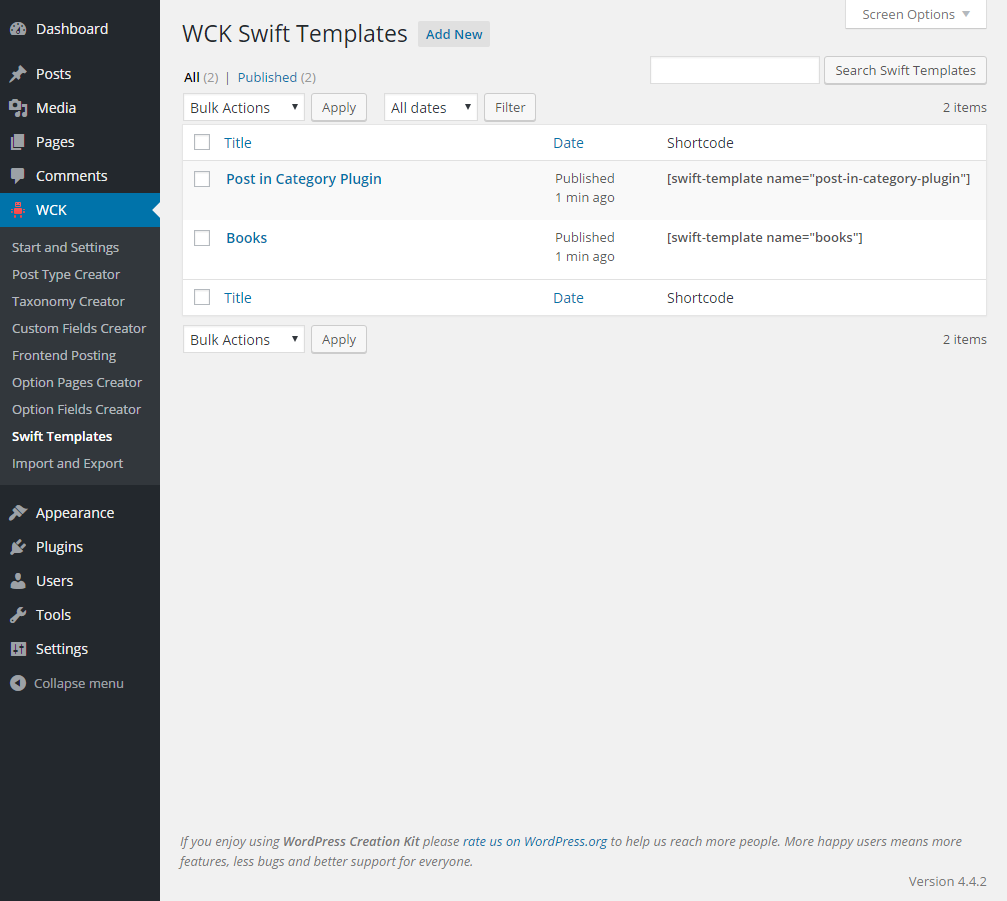Click the Comments speech bubble icon
The image size is (1007, 901).
(x=18, y=176)
